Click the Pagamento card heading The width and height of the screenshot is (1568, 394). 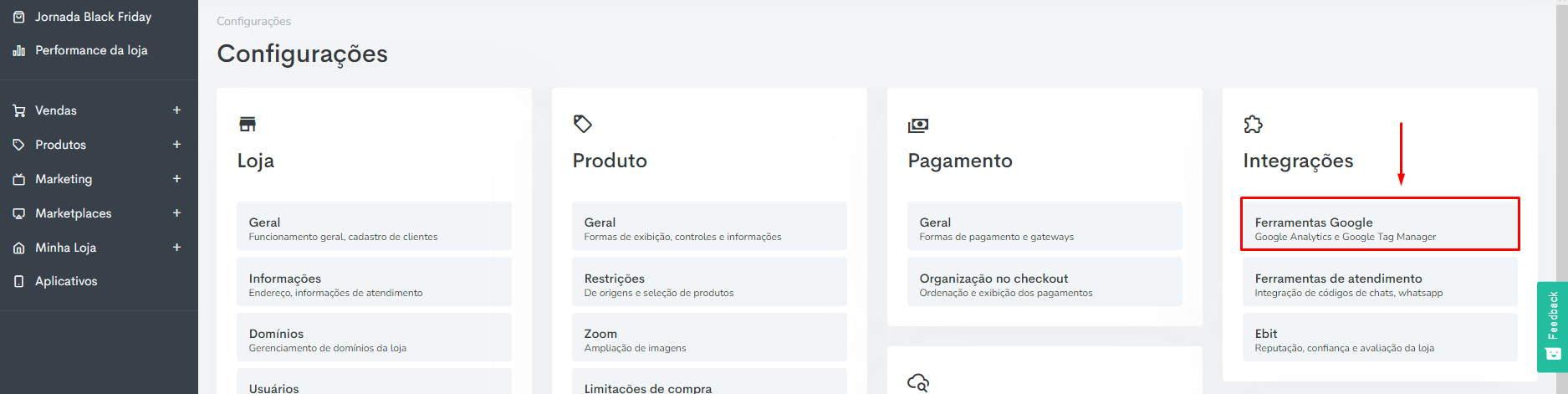[x=960, y=161]
